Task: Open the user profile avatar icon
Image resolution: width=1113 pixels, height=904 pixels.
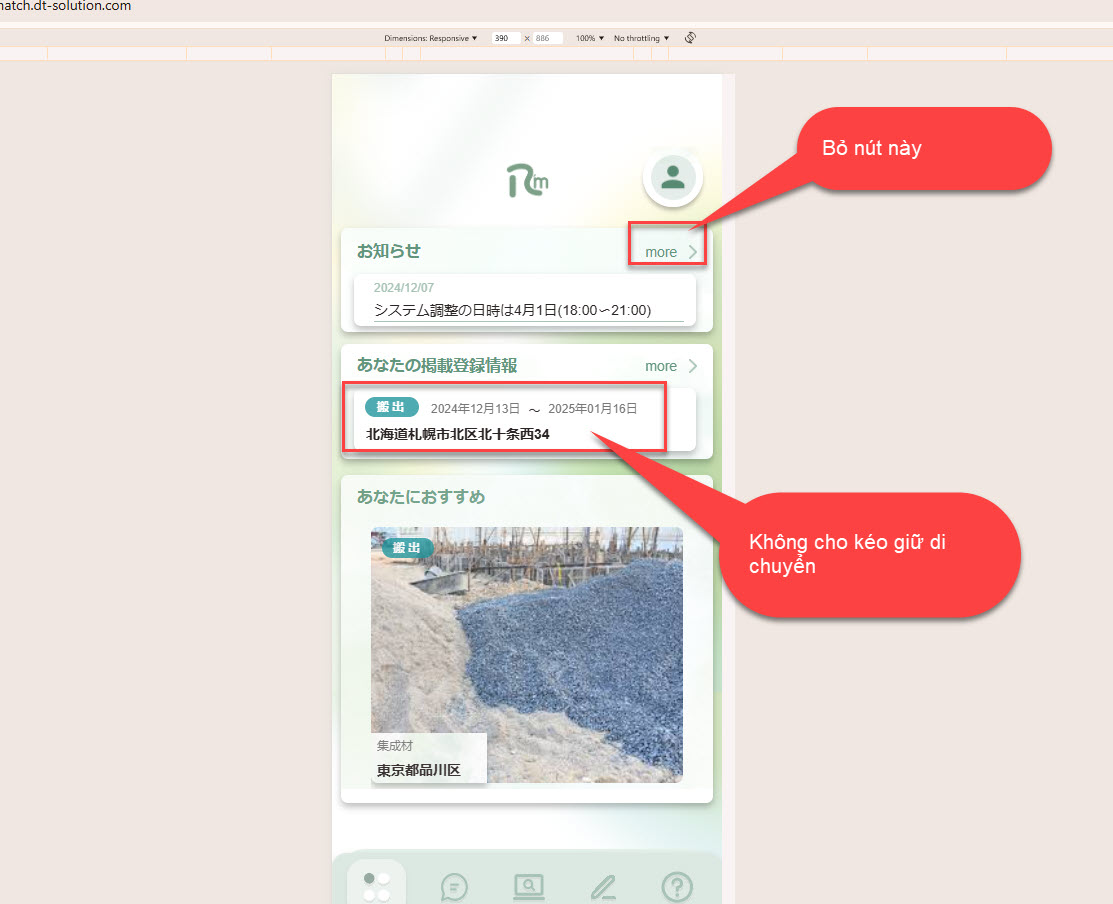Action: tap(673, 177)
